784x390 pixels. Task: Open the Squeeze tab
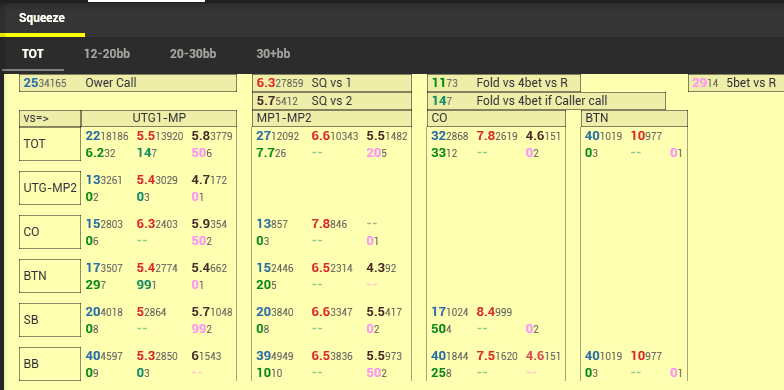42,18
